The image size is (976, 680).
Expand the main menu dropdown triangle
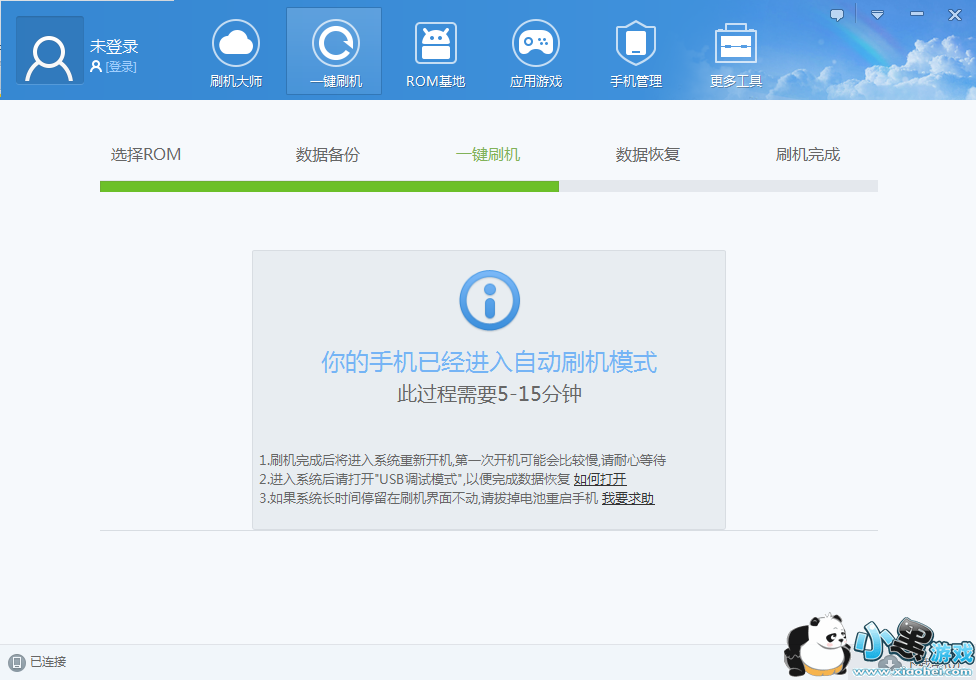pos(877,15)
